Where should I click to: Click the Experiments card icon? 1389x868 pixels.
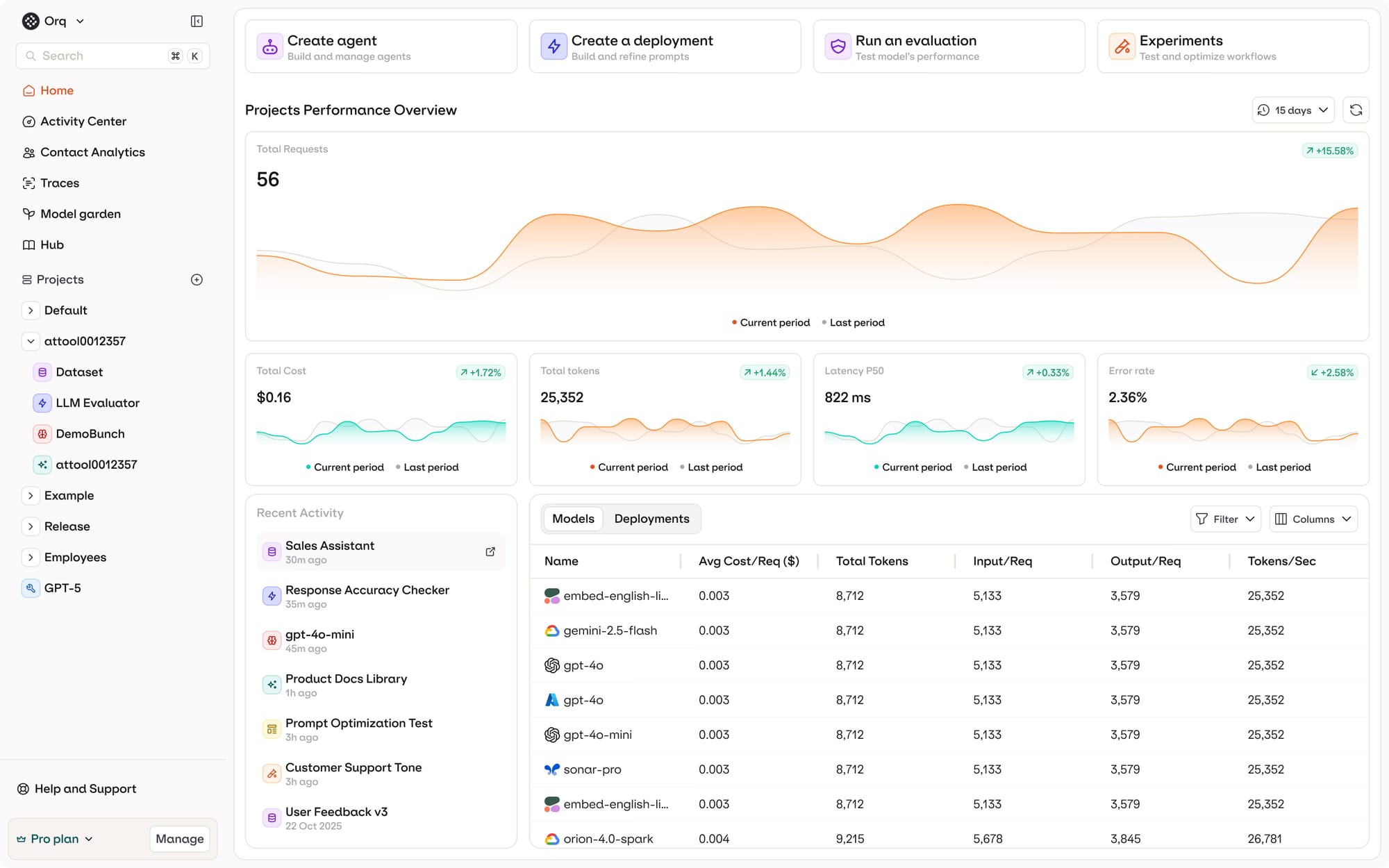(1122, 47)
